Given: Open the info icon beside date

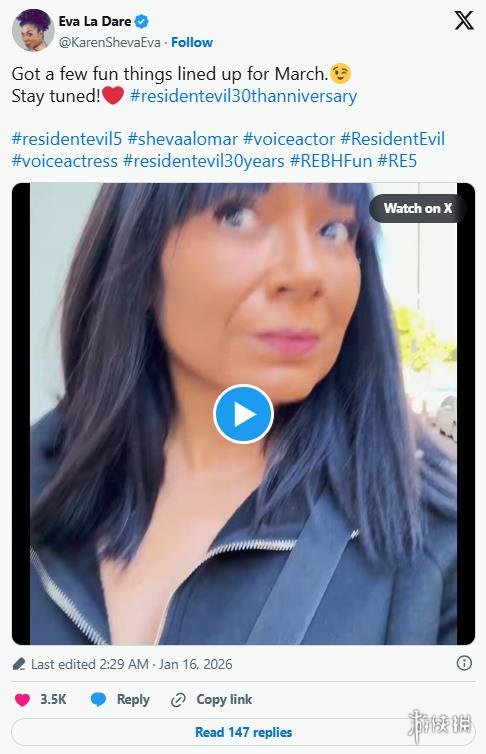Looking at the screenshot, I should (x=464, y=664).
